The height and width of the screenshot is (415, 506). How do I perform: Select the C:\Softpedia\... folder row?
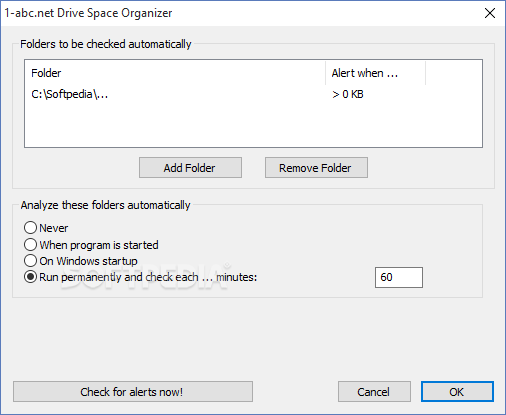(x=253, y=94)
